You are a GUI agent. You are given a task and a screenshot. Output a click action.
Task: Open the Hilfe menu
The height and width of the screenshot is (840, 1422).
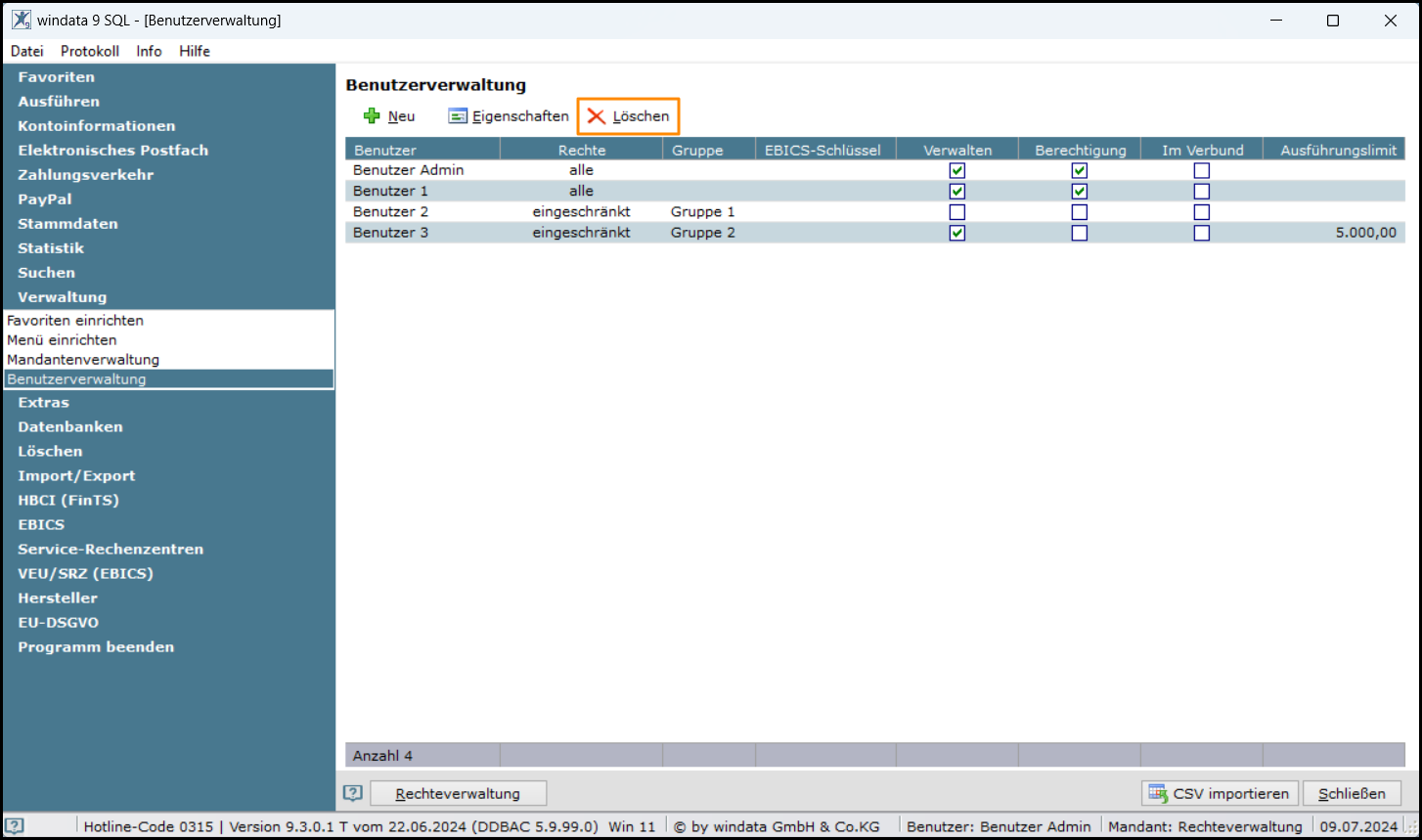tap(195, 51)
